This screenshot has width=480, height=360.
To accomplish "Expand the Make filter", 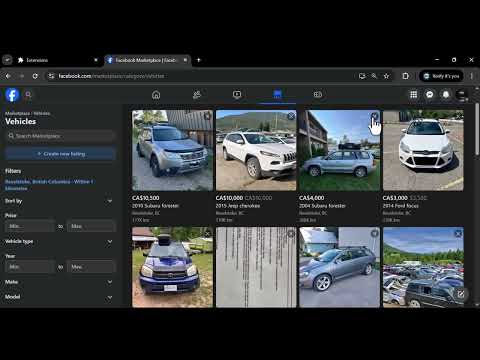I will point(59,282).
